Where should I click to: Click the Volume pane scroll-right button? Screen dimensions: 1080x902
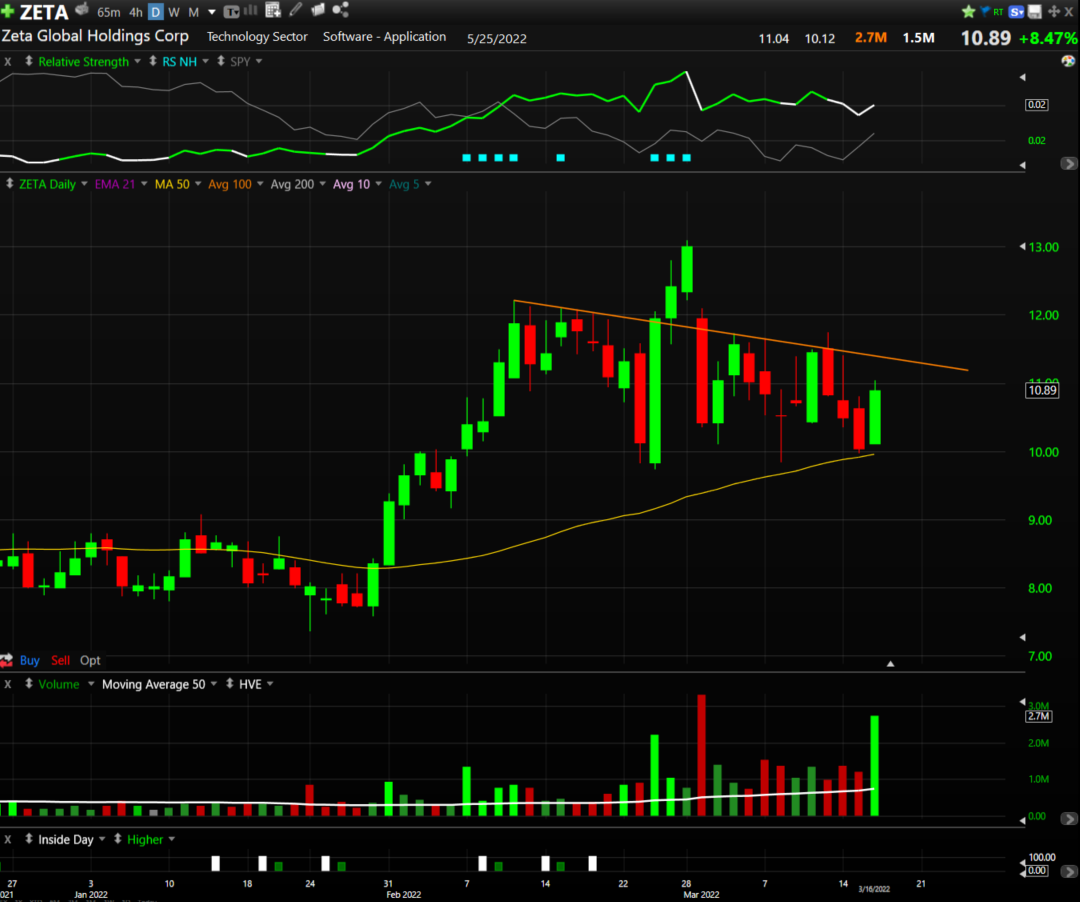click(x=1068, y=819)
